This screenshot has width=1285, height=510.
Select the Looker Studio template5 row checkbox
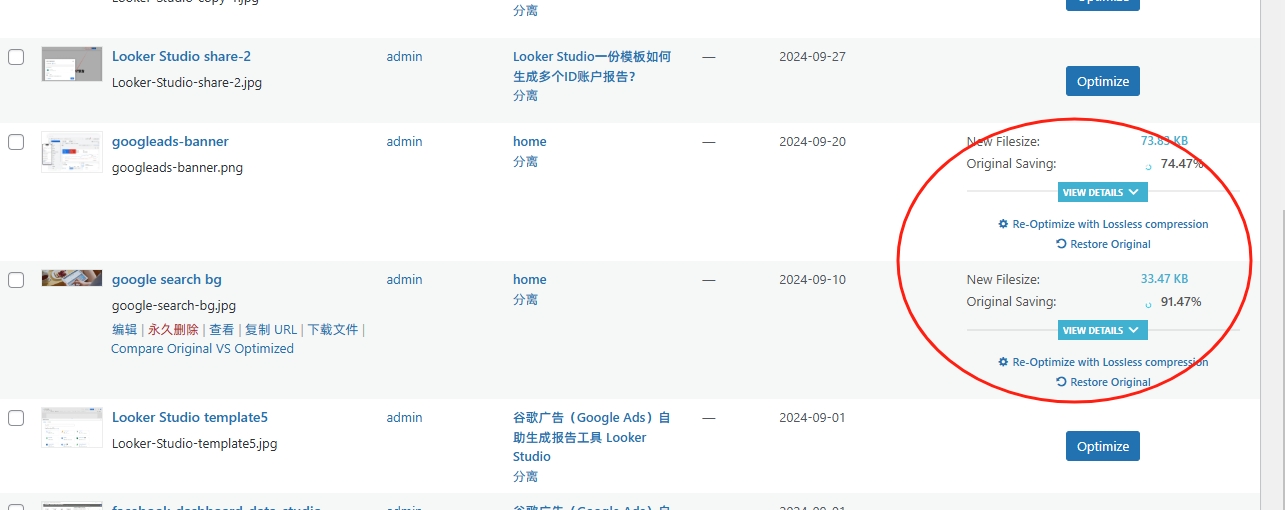[16, 418]
